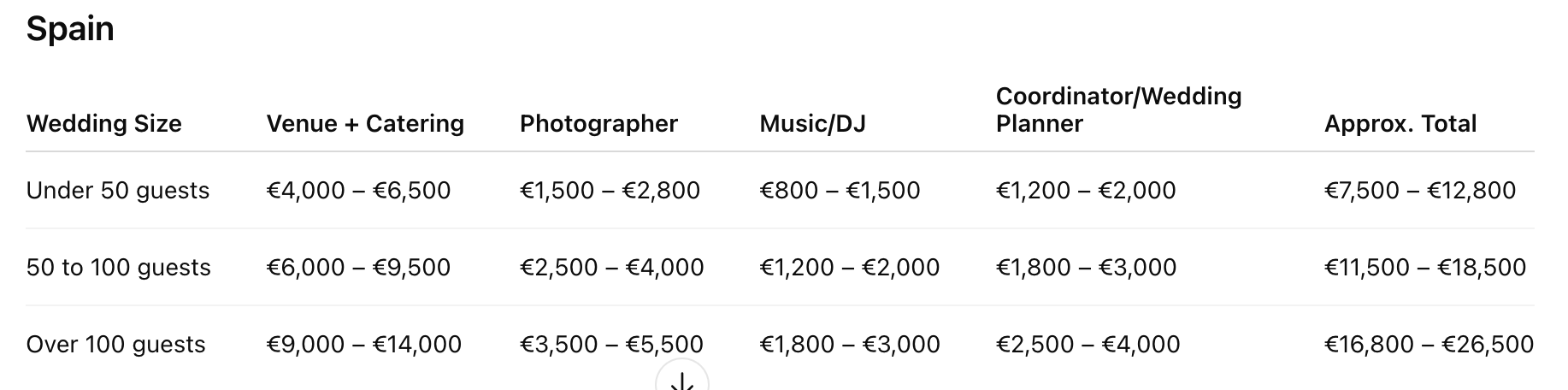The width and height of the screenshot is (1568, 390).
Task: Click the €11,500 – €18,500 total cell
Action: coord(1424,268)
